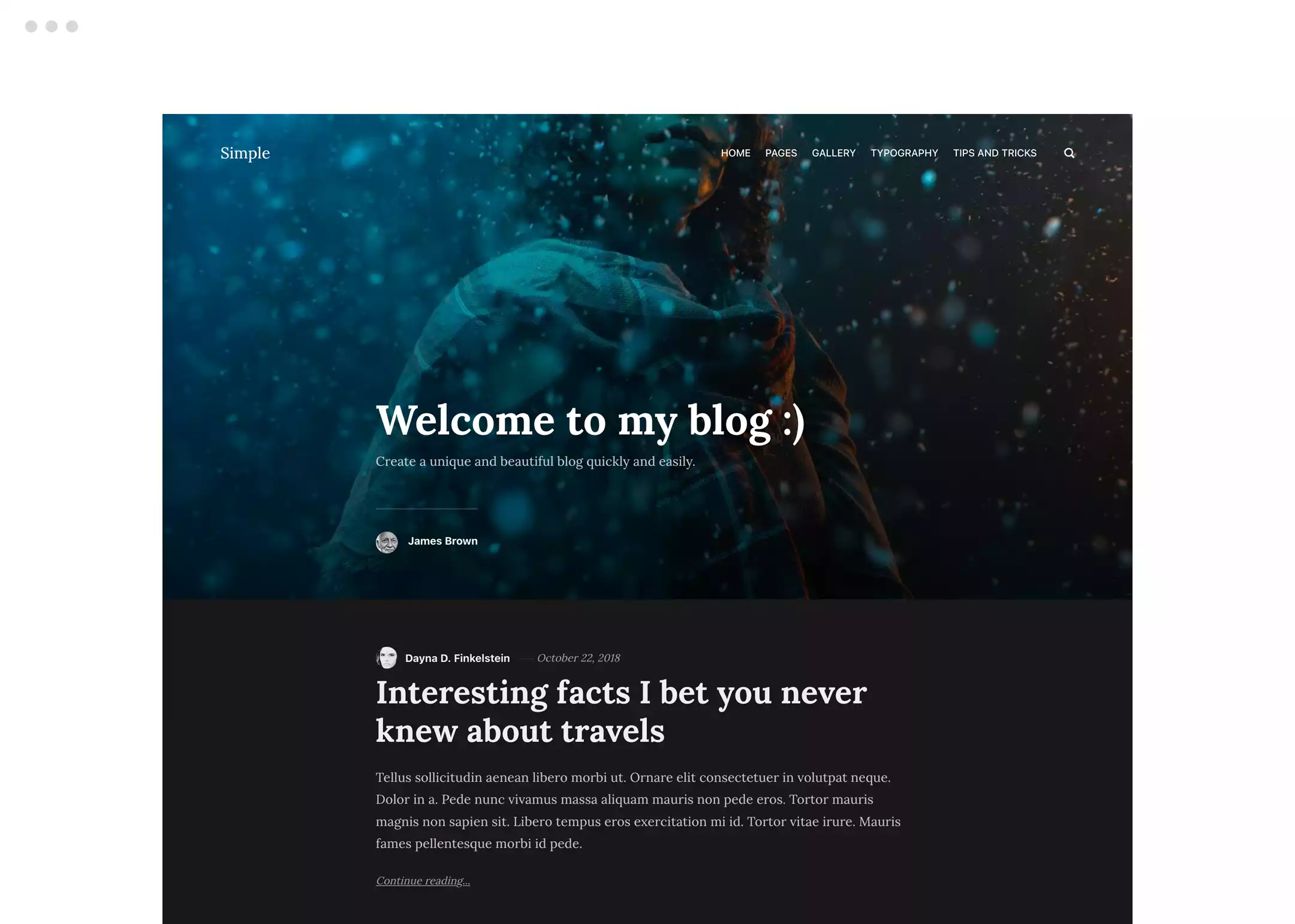
Task: Click Continue reading article link
Action: tap(422, 880)
